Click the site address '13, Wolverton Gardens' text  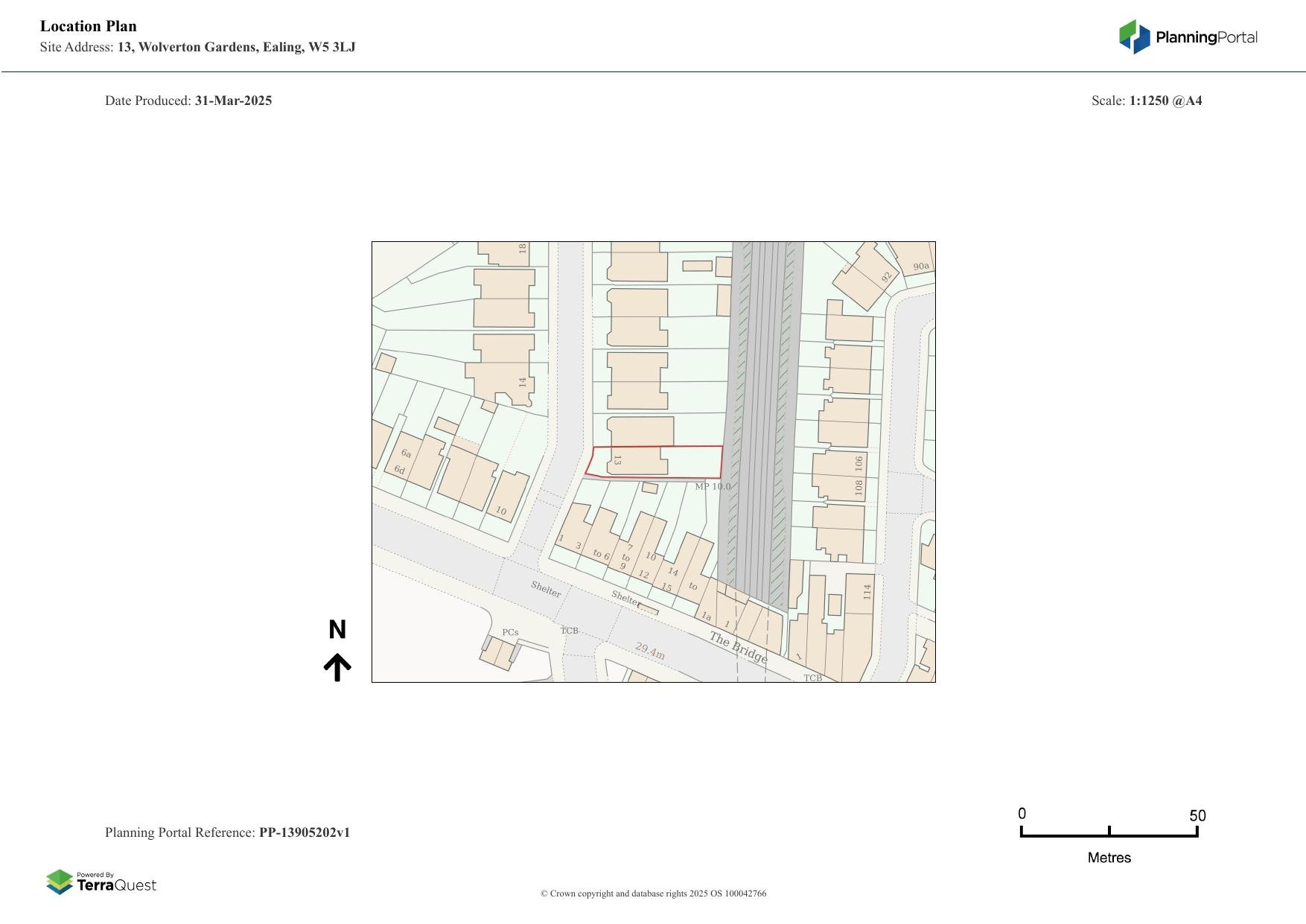pyautogui.click(x=236, y=47)
